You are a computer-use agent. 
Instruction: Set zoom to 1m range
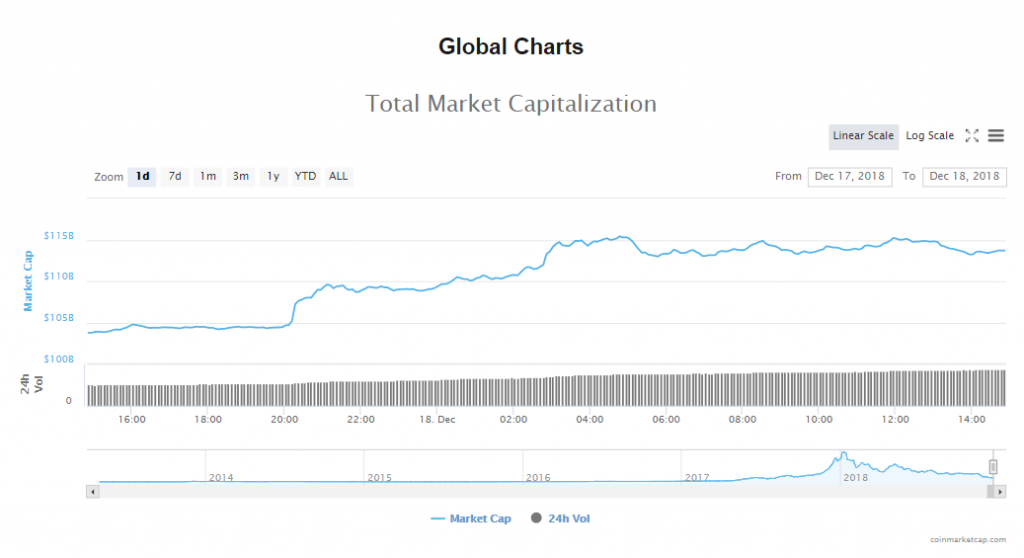click(x=208, y=177)
